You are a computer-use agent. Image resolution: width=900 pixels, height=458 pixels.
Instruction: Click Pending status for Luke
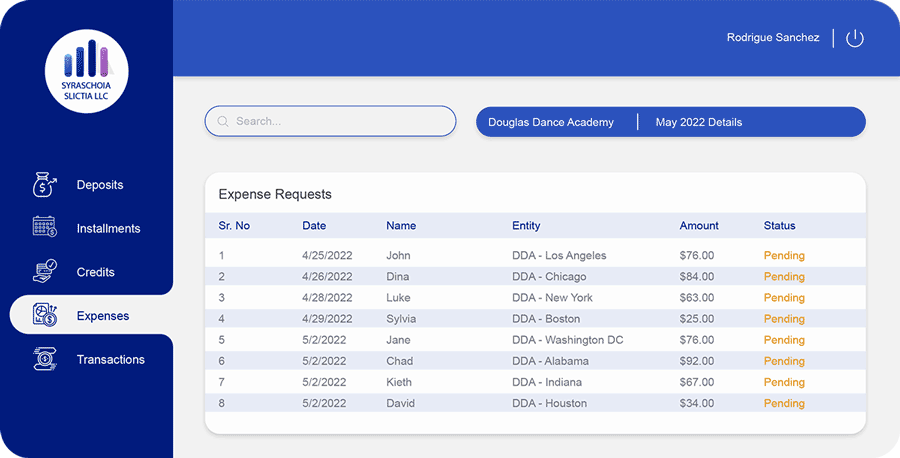(784, 298)
